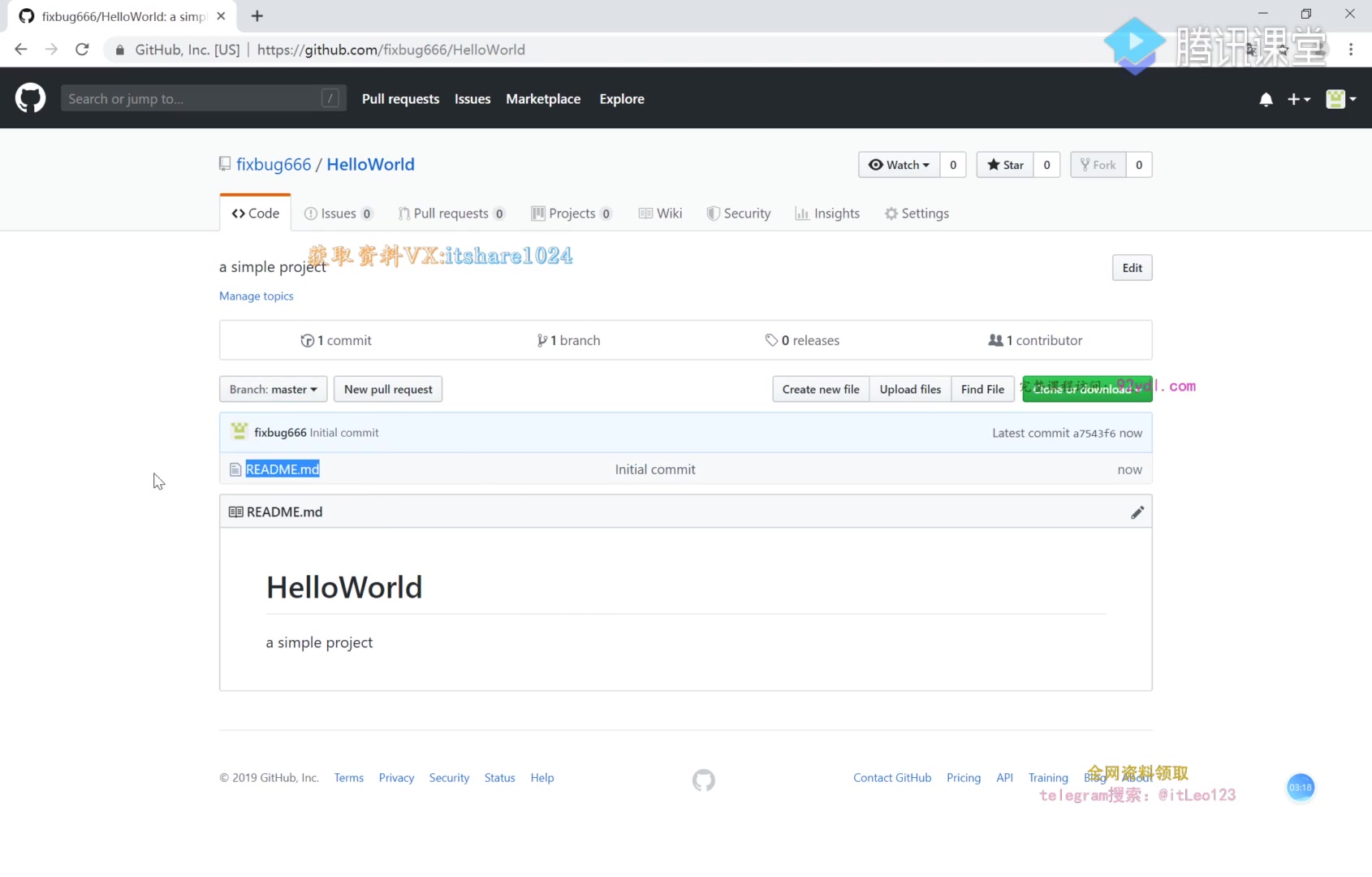Star the HelloWorld repository
The width and height of the screenshot is (1372, 877).
point(1006,165)
